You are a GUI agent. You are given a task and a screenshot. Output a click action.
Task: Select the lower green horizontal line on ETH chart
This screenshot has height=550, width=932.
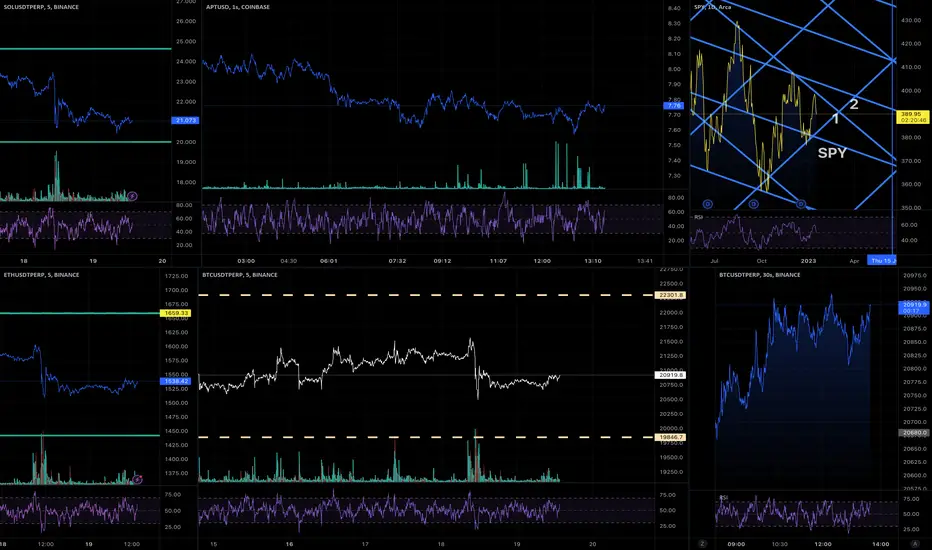click(x=80, y=435)
